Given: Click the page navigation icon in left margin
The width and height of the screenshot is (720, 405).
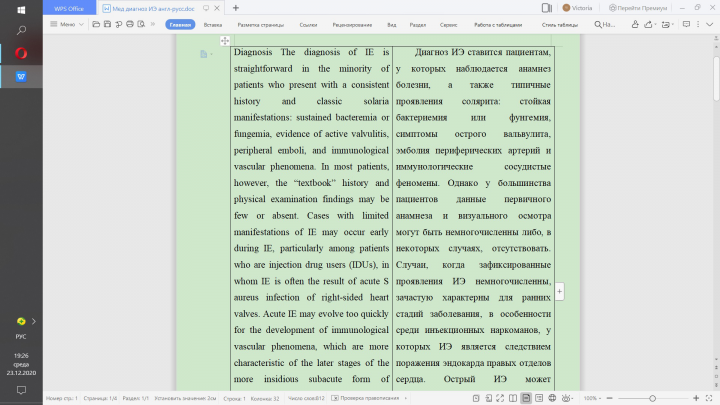Looking at the screenshot, I should click(204, 54).
